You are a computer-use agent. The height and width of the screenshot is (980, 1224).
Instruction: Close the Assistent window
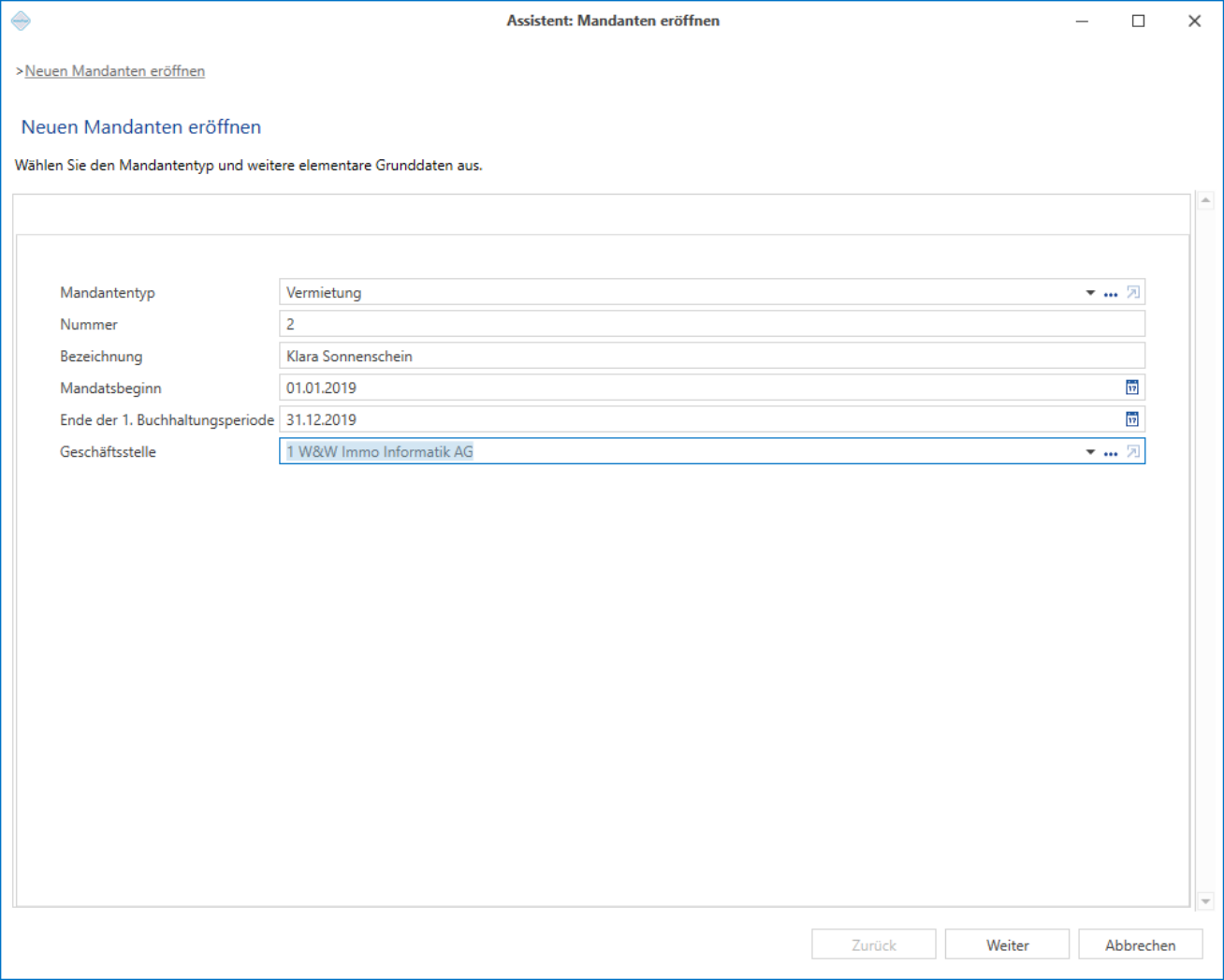pyautogui.click(x=1194, y=21)
